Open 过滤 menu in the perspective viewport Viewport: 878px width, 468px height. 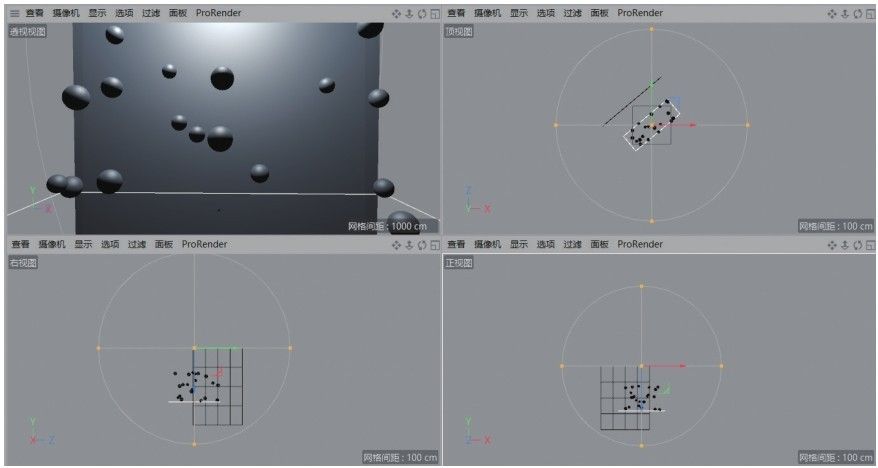point(151,13)
